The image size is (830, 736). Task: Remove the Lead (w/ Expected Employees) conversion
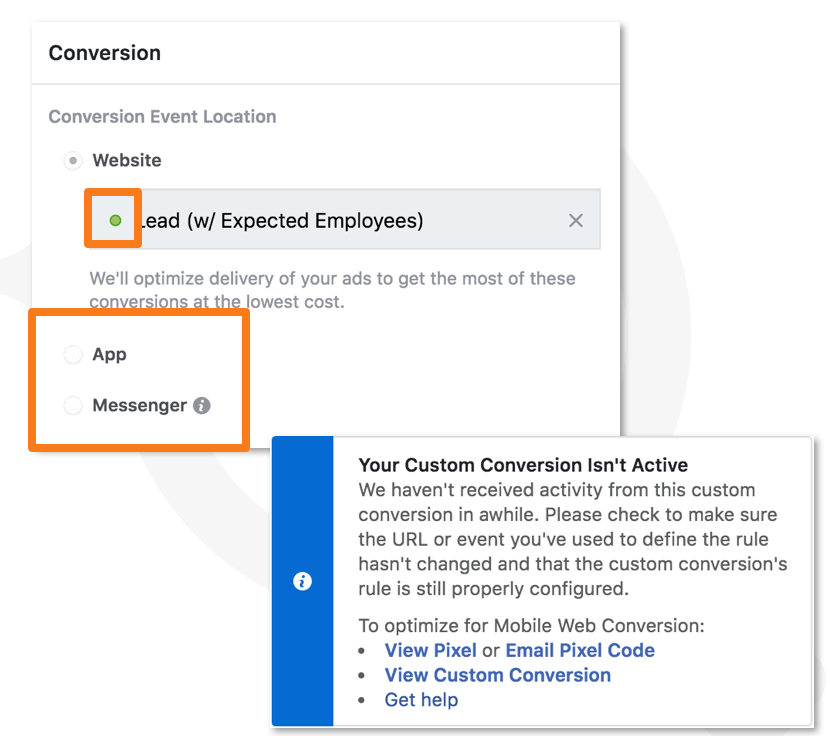pos(576,220)
